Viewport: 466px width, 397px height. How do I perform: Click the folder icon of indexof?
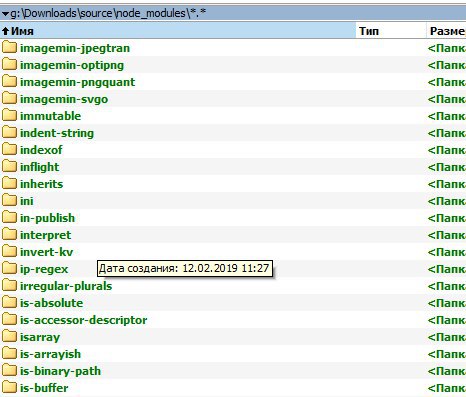[x=9, y=149]
